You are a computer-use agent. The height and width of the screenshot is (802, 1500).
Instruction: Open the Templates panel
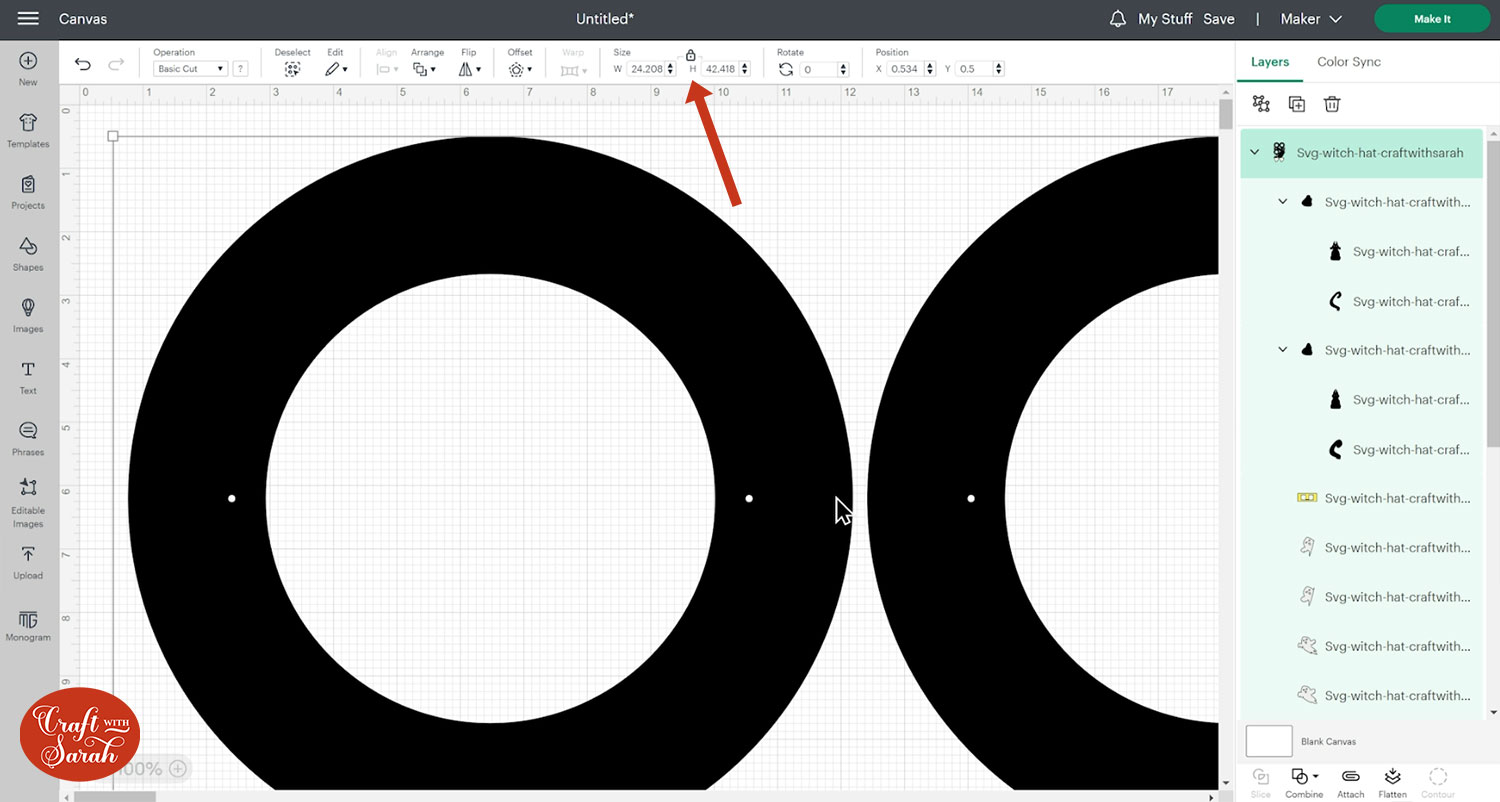(x=28, y=130)
